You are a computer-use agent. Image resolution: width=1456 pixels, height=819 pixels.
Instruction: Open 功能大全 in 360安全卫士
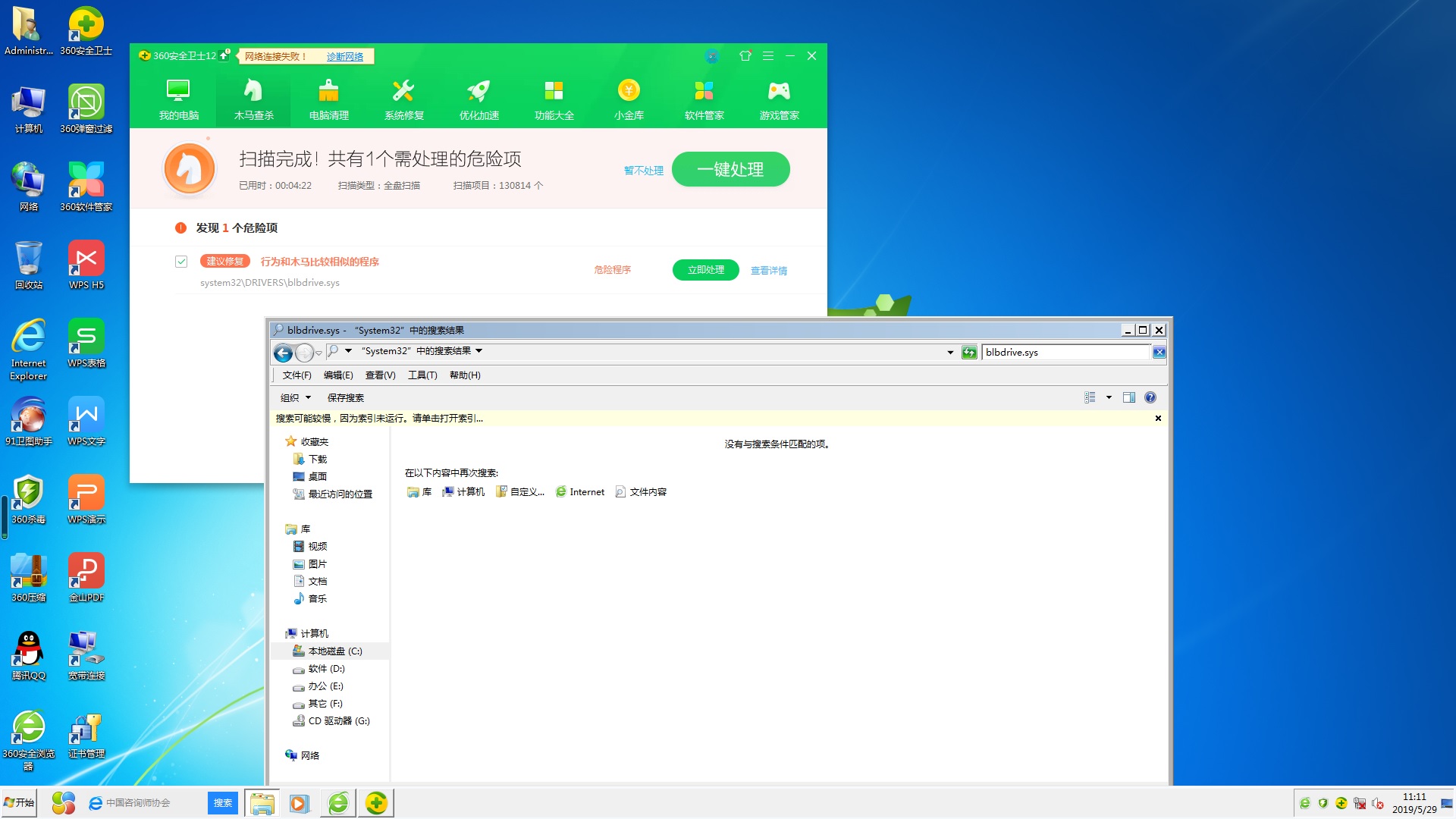(x=554, y=99)
